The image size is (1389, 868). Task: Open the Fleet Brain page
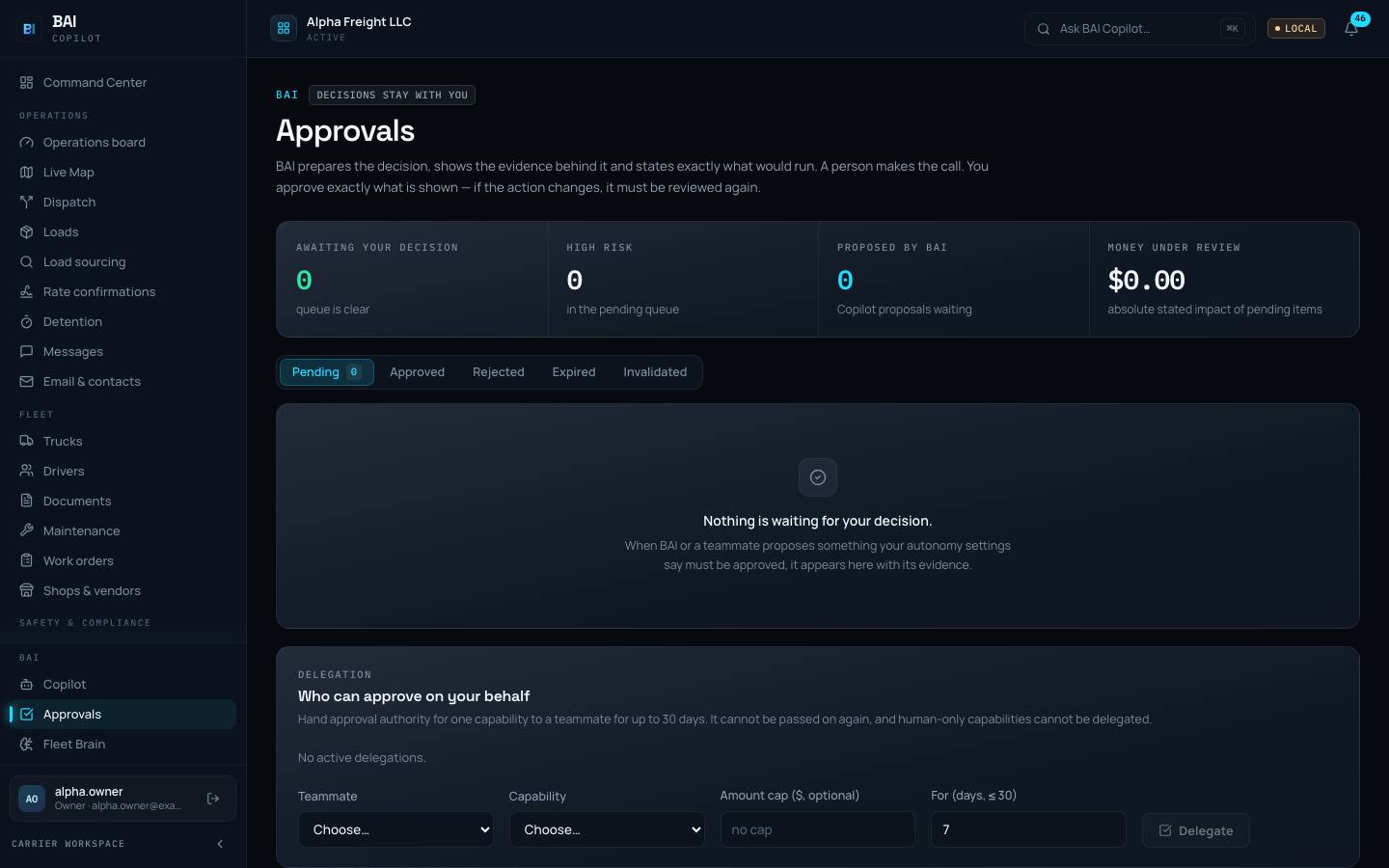click(123, 745)
